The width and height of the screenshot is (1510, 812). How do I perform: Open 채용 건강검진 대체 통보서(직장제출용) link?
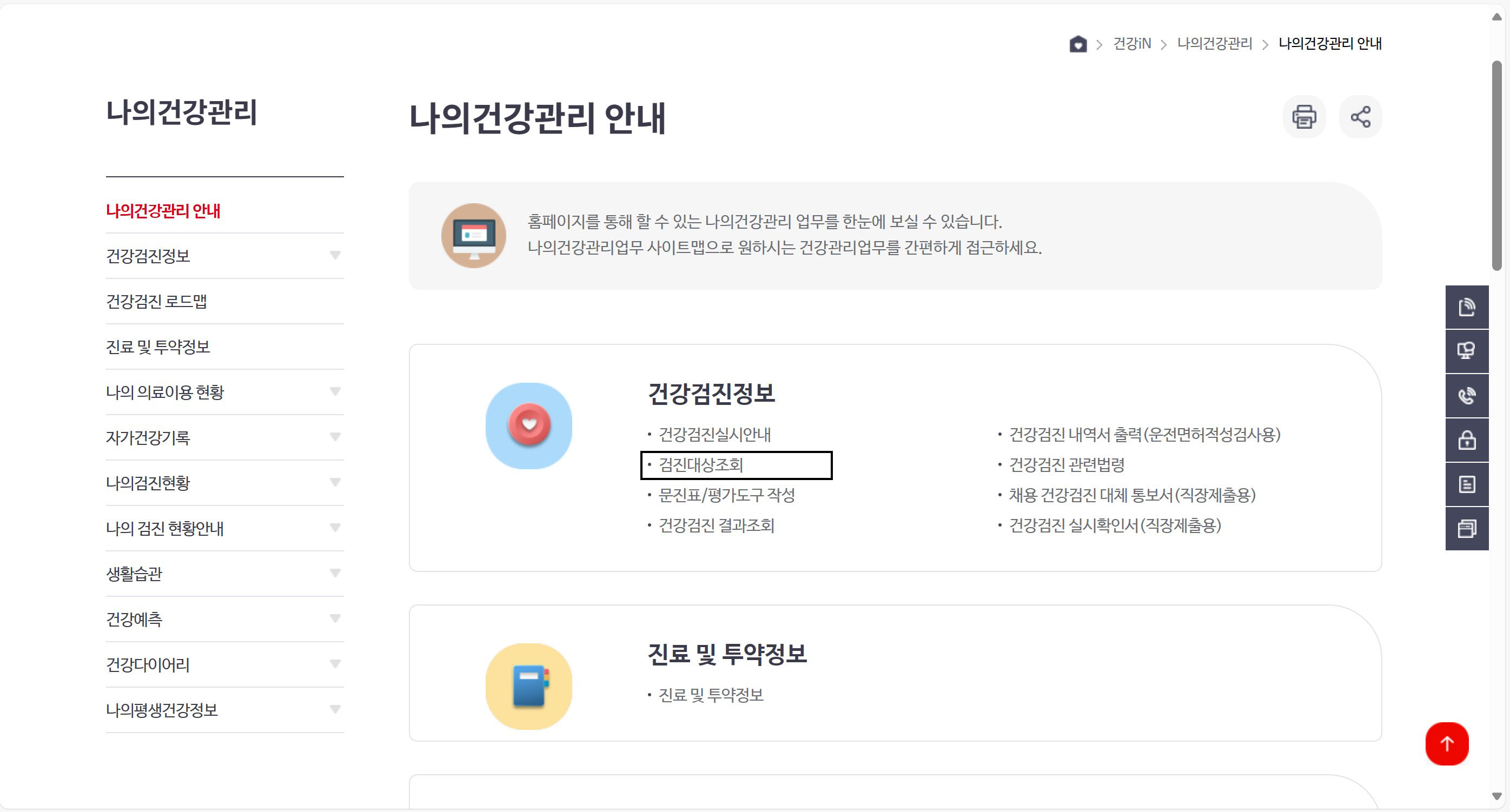click(1132, 496)
